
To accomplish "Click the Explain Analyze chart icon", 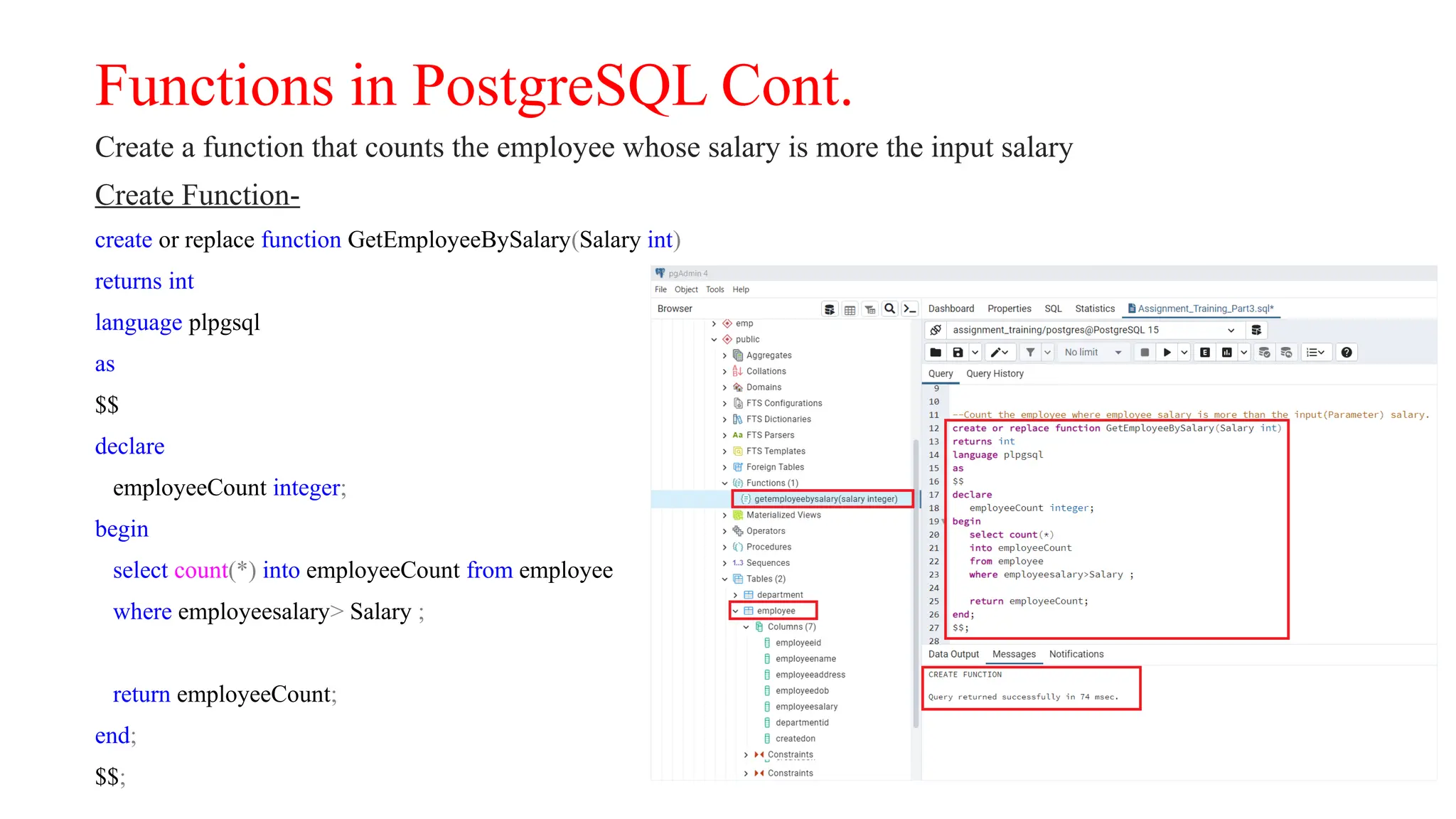I will pyautogui.click(x=1227, y=353).
